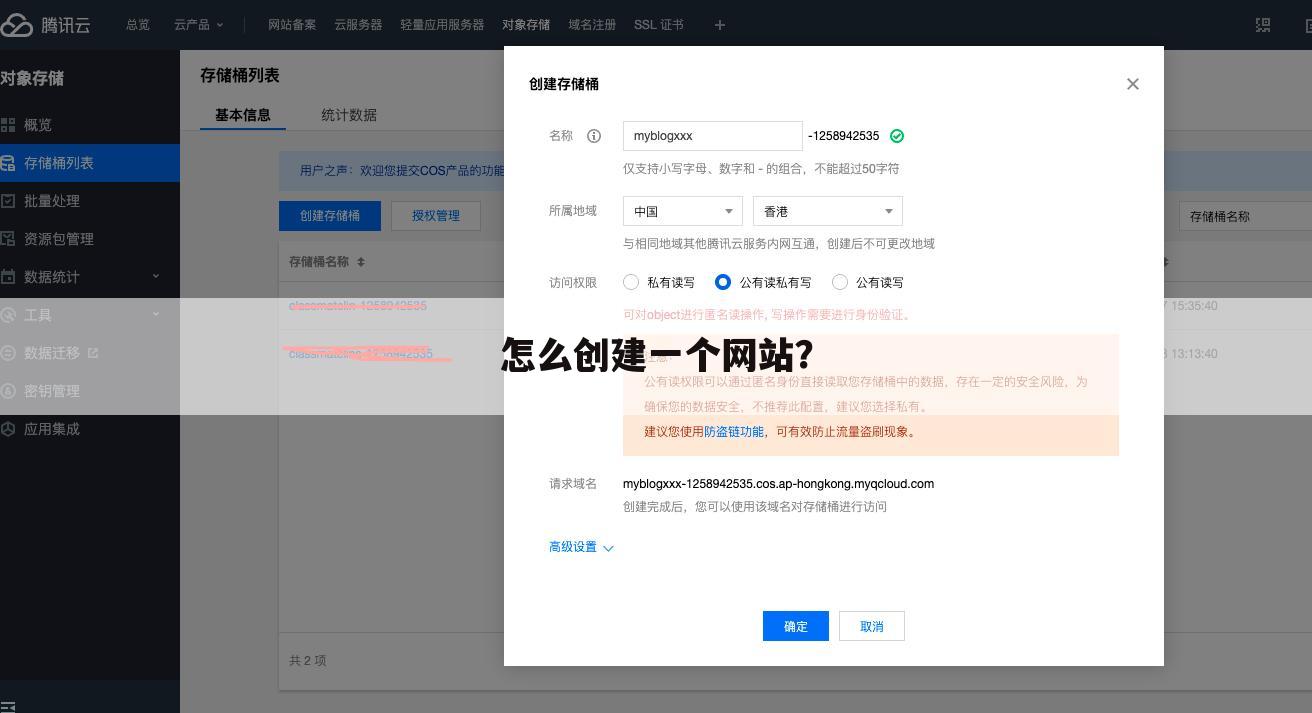Open 网站备案 in top navigation

pyautogui.click(x=292, y=25)
